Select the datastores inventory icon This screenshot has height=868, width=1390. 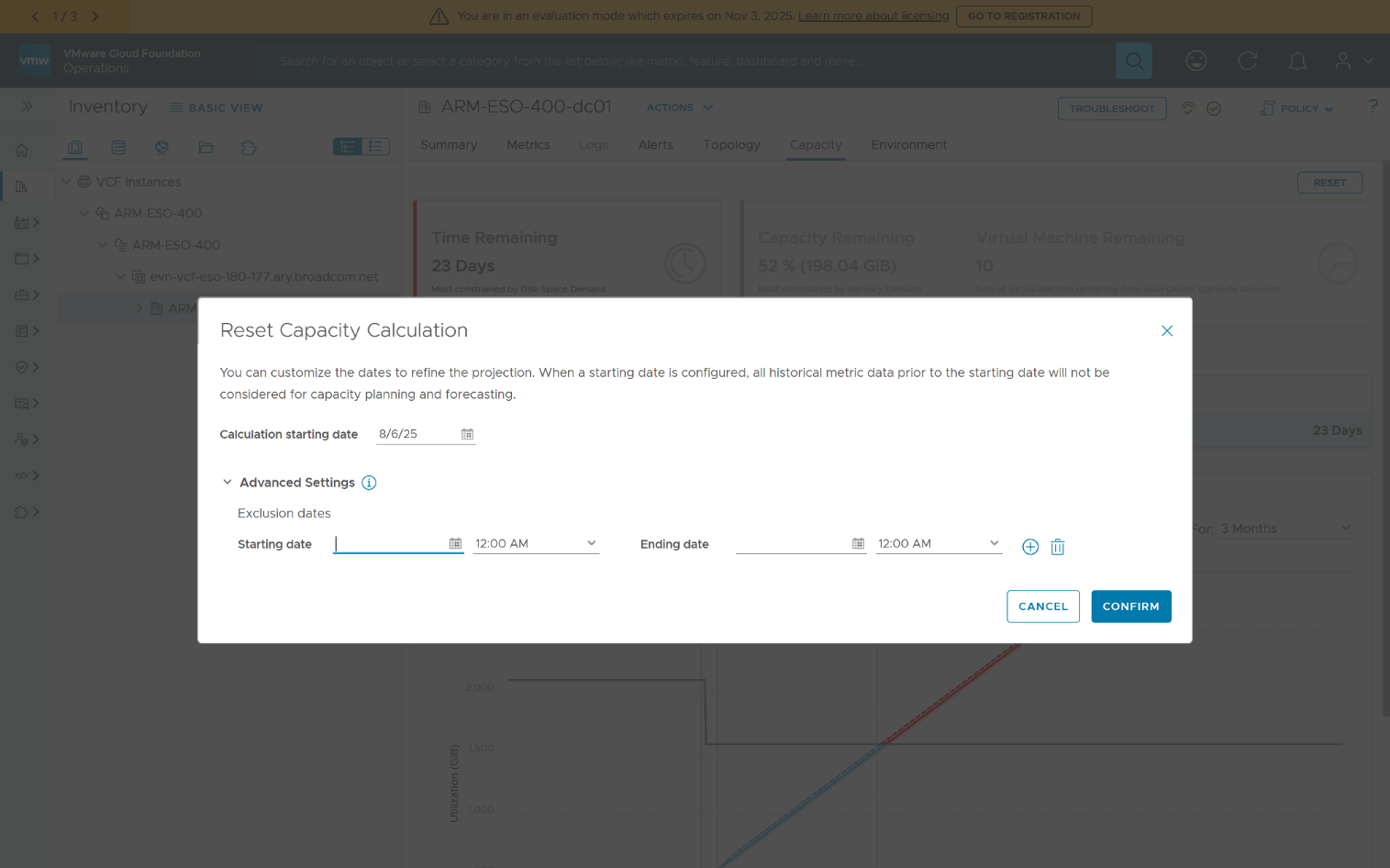118,147
